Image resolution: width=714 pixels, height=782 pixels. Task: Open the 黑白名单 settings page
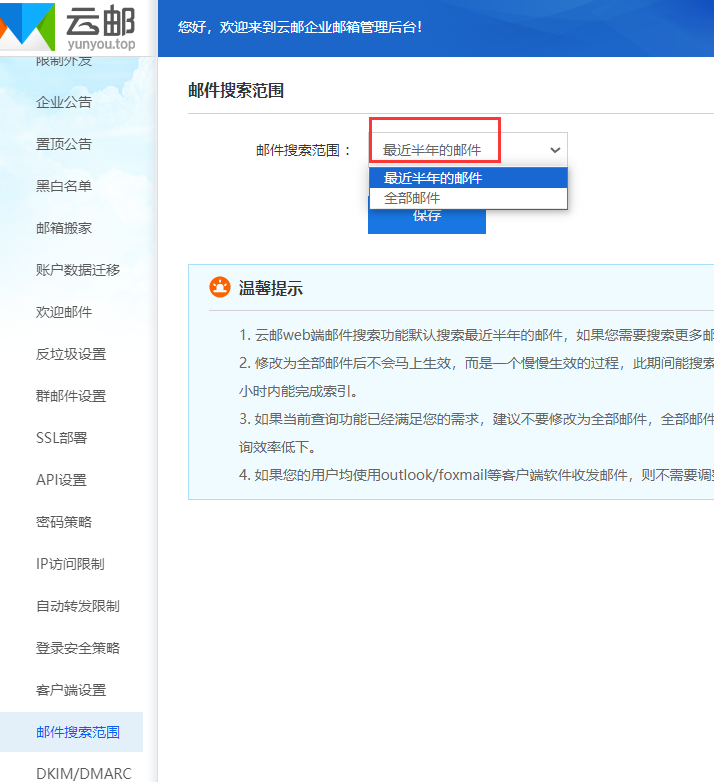(x=64, y=186)
